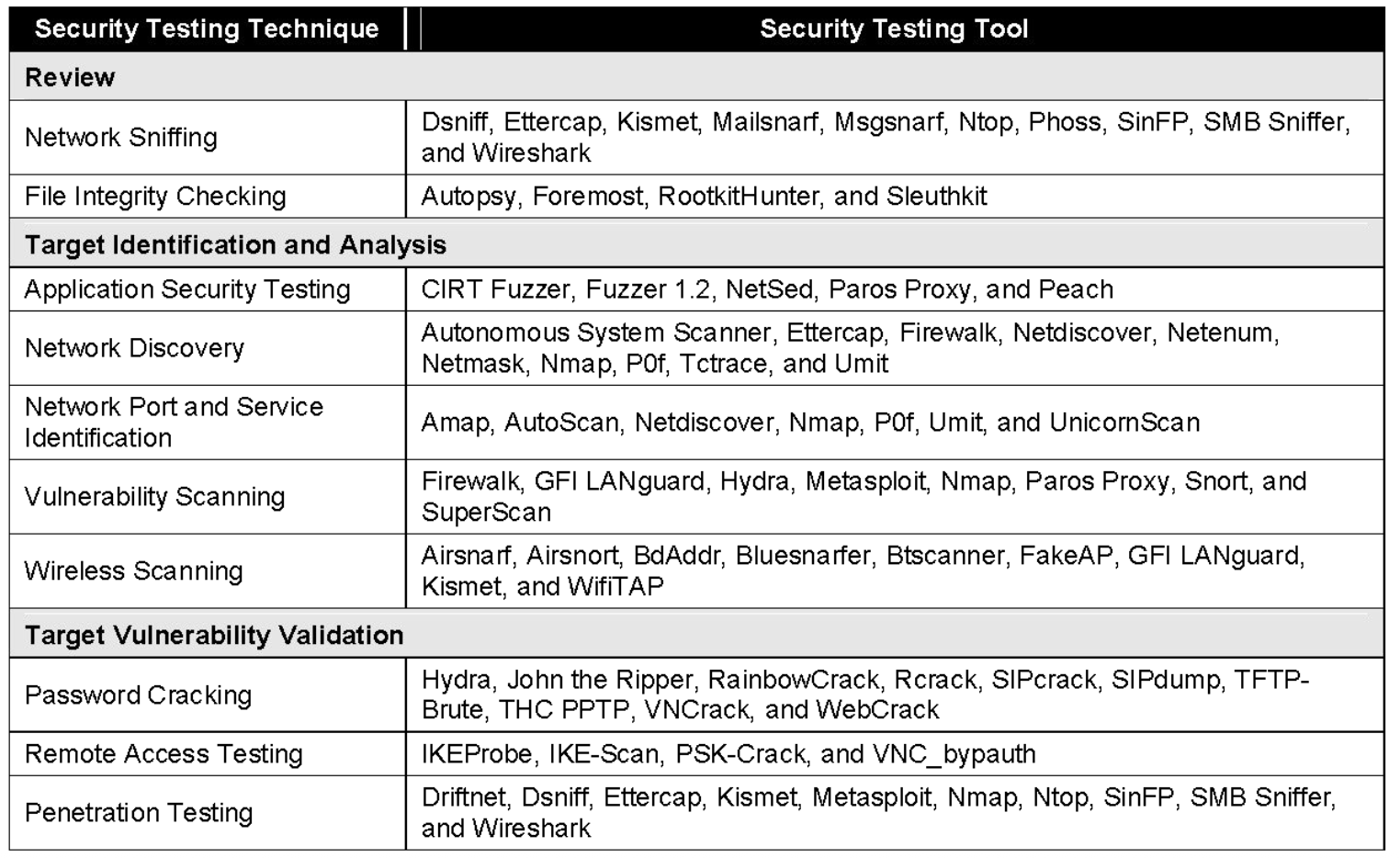Select the Review section heading row
Screen dimensions: 1400x858
click(71, 77)
